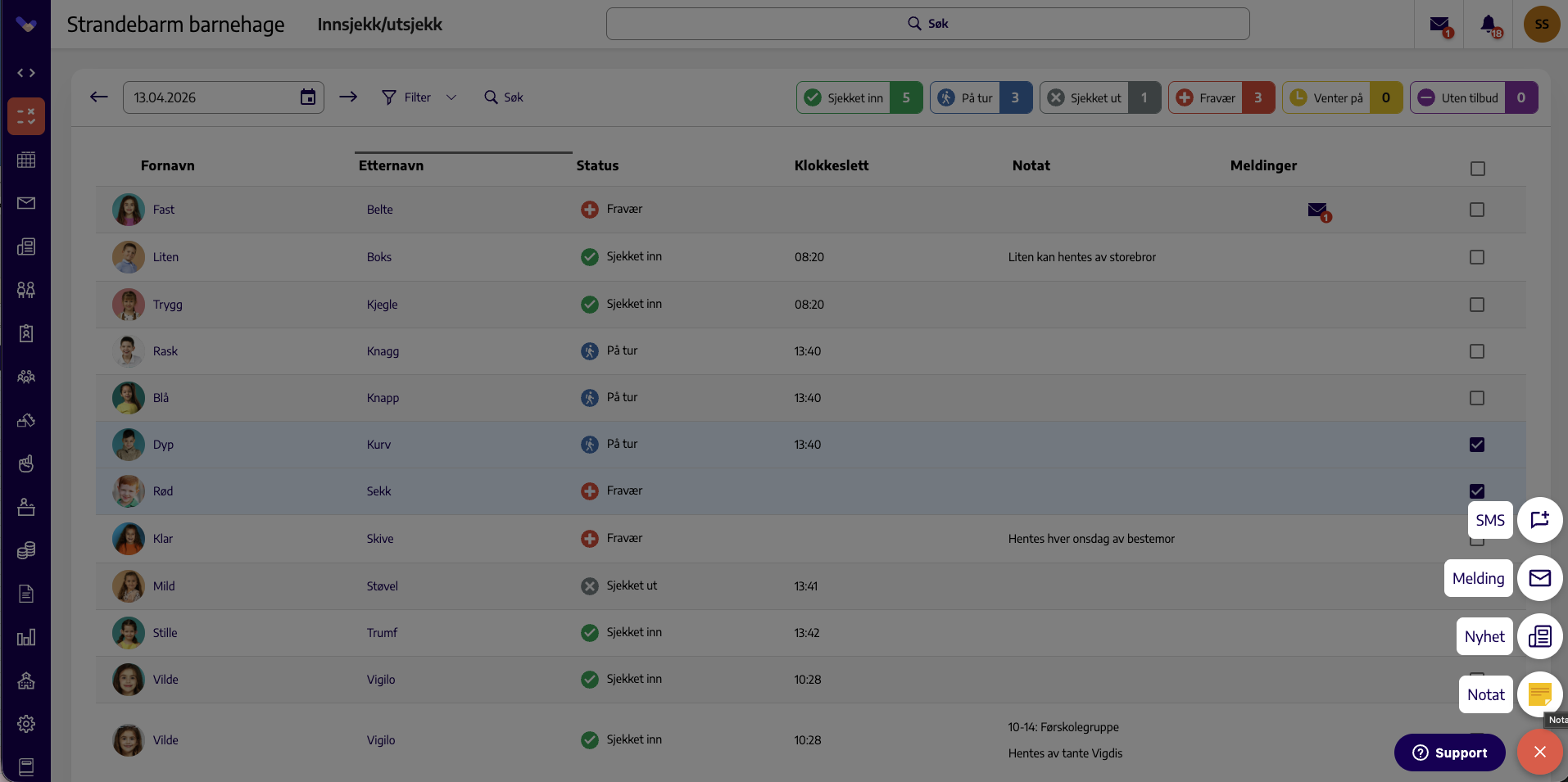Screen dimensions: 1568x782
Task: Open the calendar picker icon in date field
Action: click(x=308, y=97)
